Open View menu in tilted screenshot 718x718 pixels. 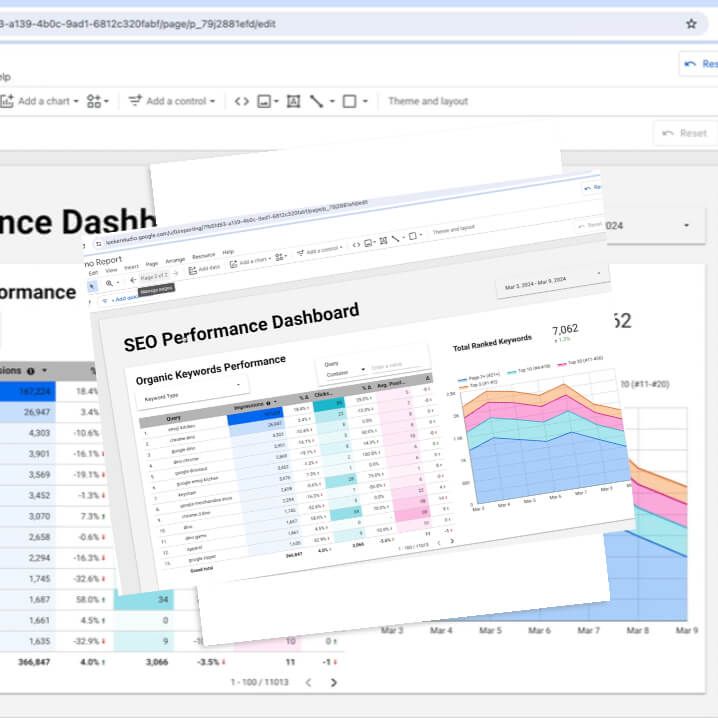(x=111, y=270)
